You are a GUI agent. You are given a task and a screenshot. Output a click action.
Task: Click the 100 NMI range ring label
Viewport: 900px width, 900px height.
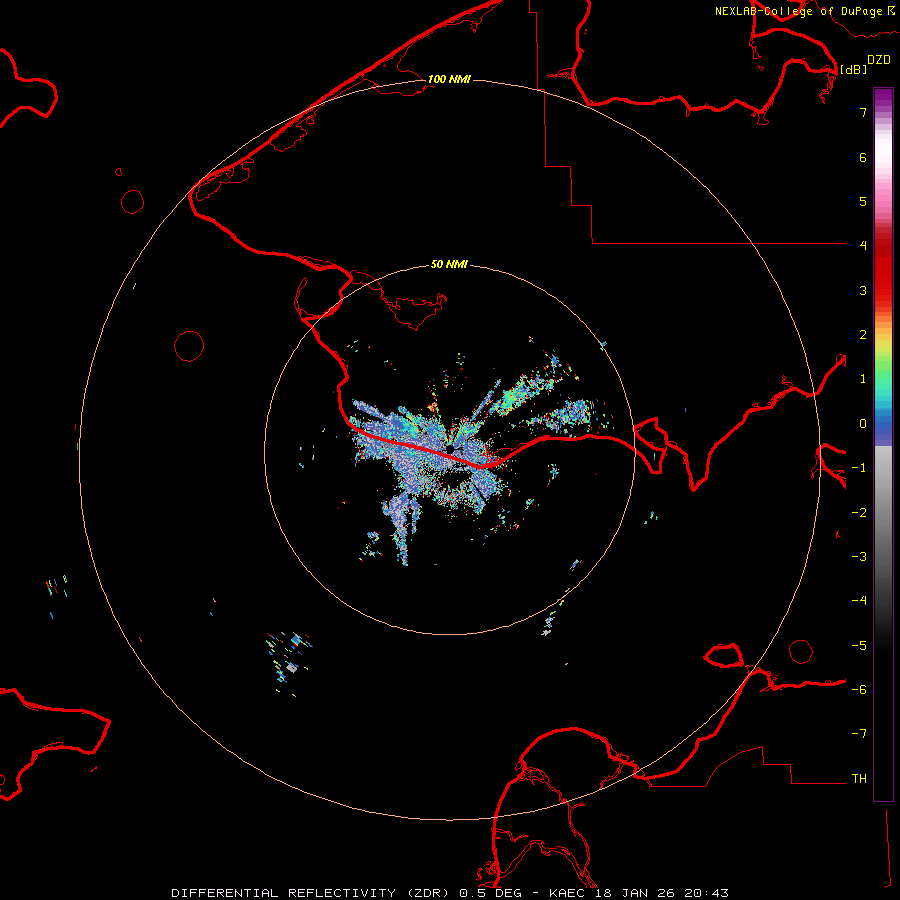click(x=449, y=79)
